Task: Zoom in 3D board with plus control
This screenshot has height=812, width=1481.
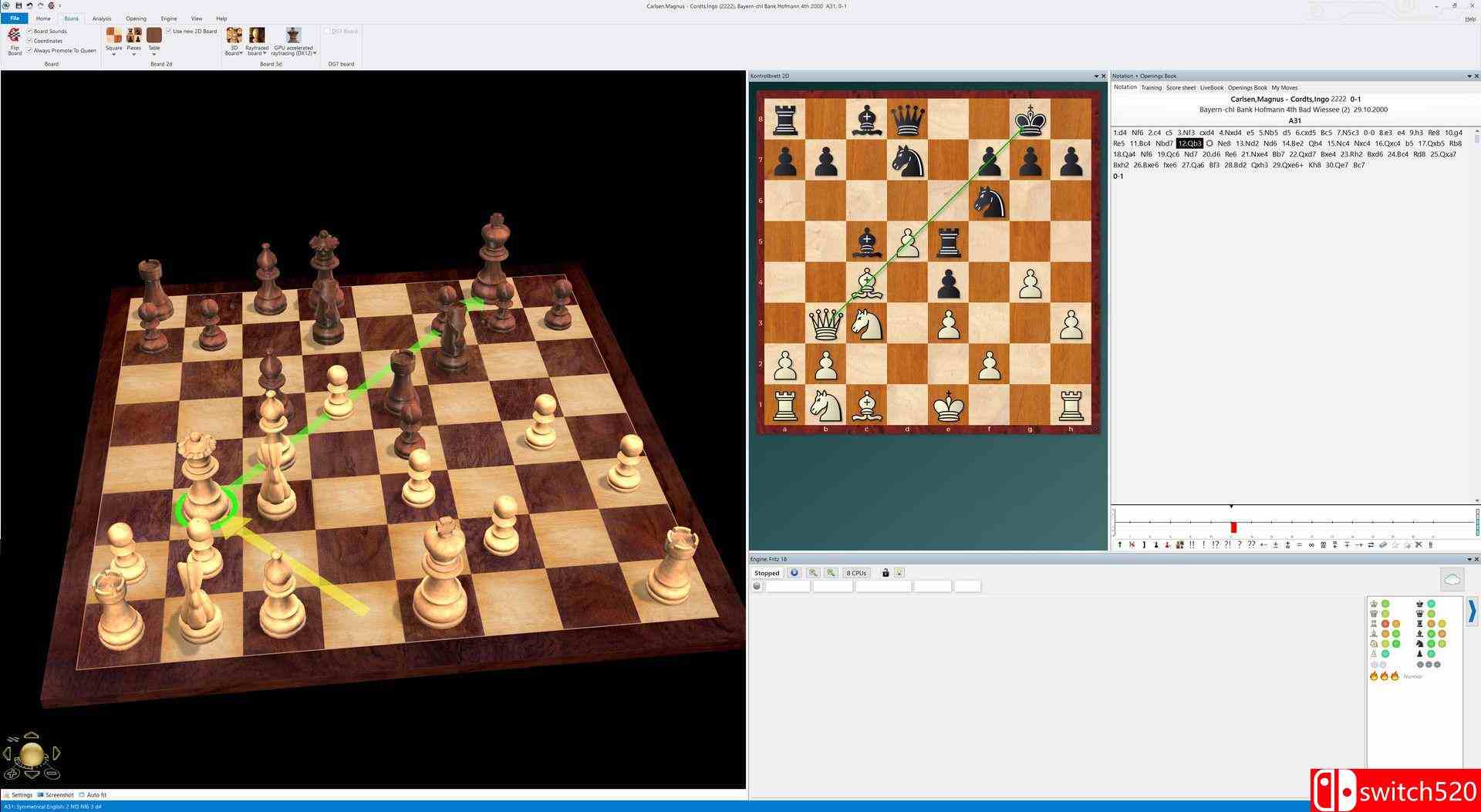Action: [12, 773]
